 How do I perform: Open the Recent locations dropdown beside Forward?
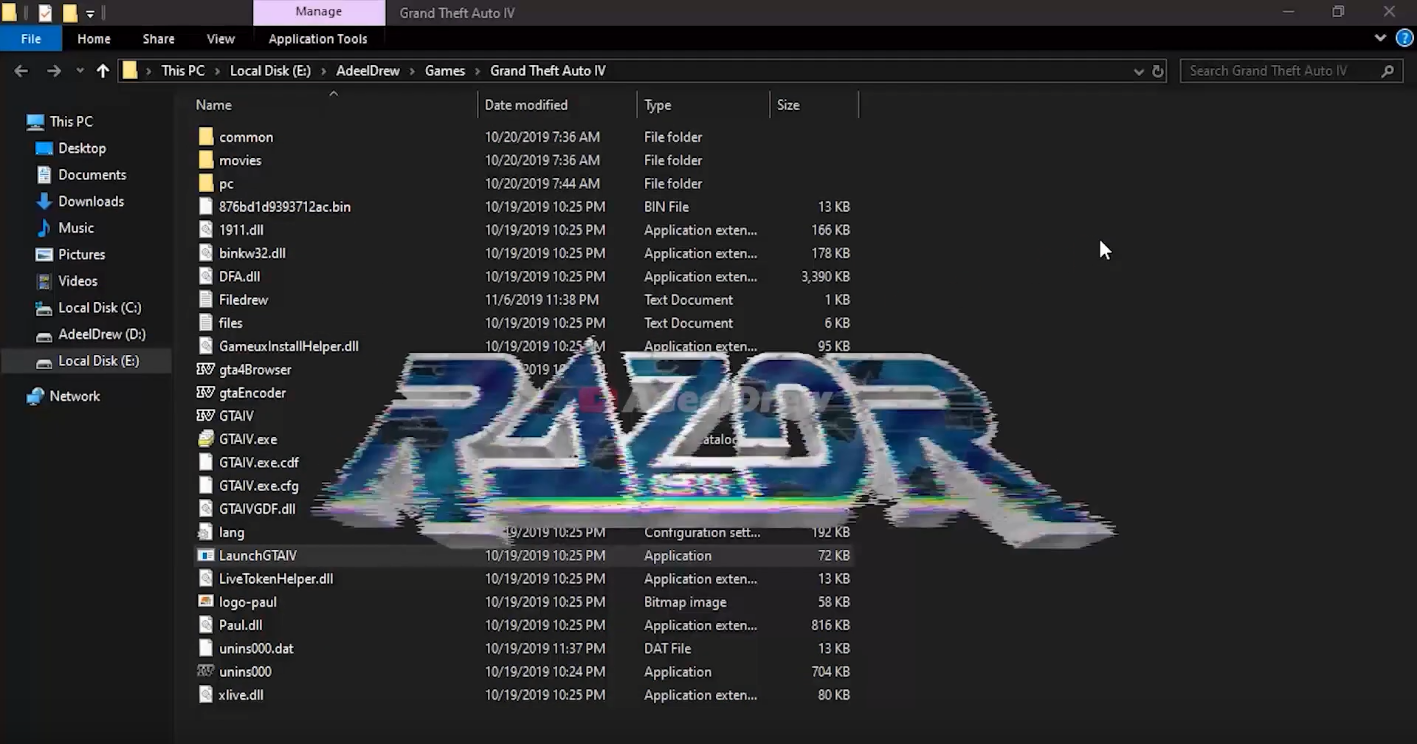(x=78, y=71)
